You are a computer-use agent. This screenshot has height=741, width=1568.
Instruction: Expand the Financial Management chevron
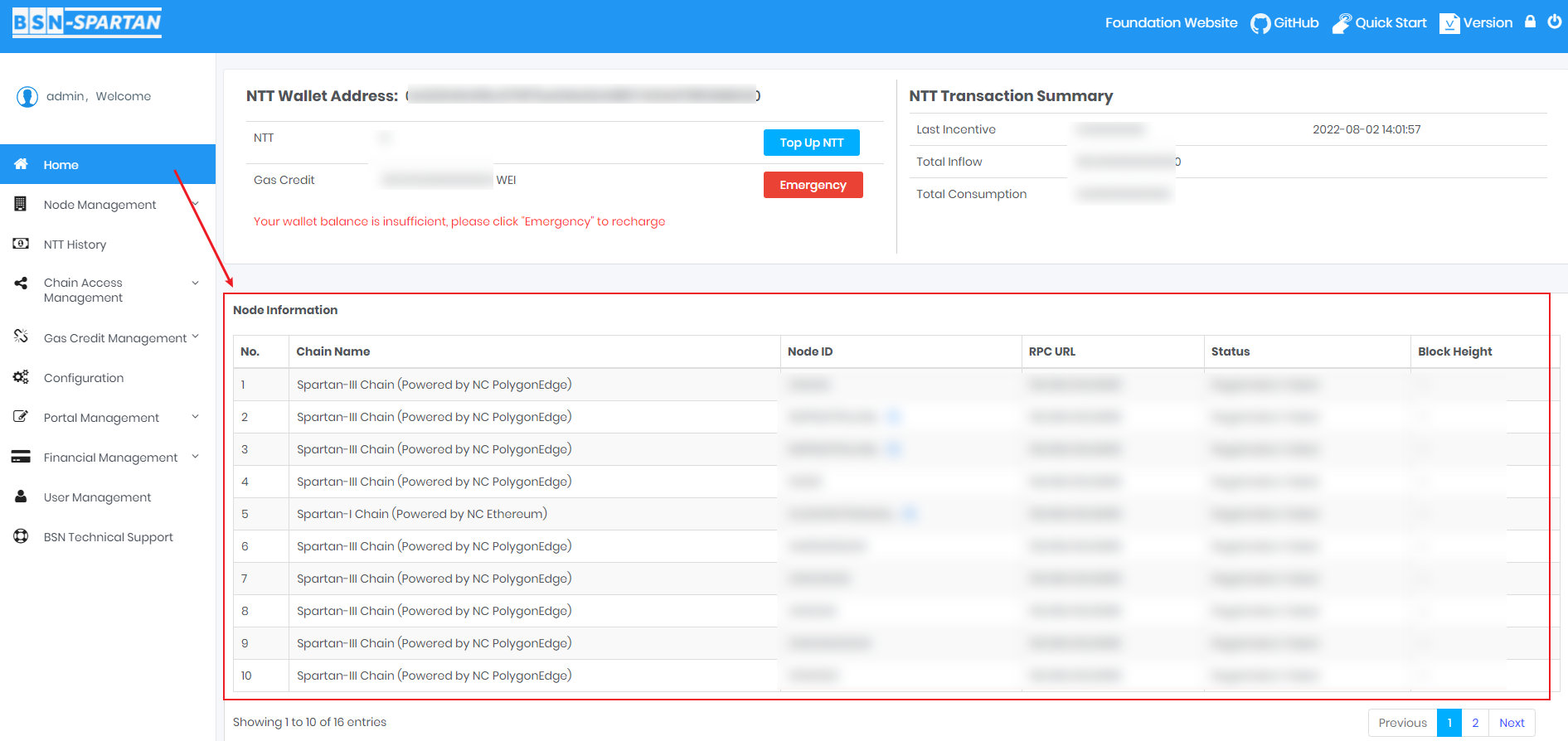click(x=196, y=457)
